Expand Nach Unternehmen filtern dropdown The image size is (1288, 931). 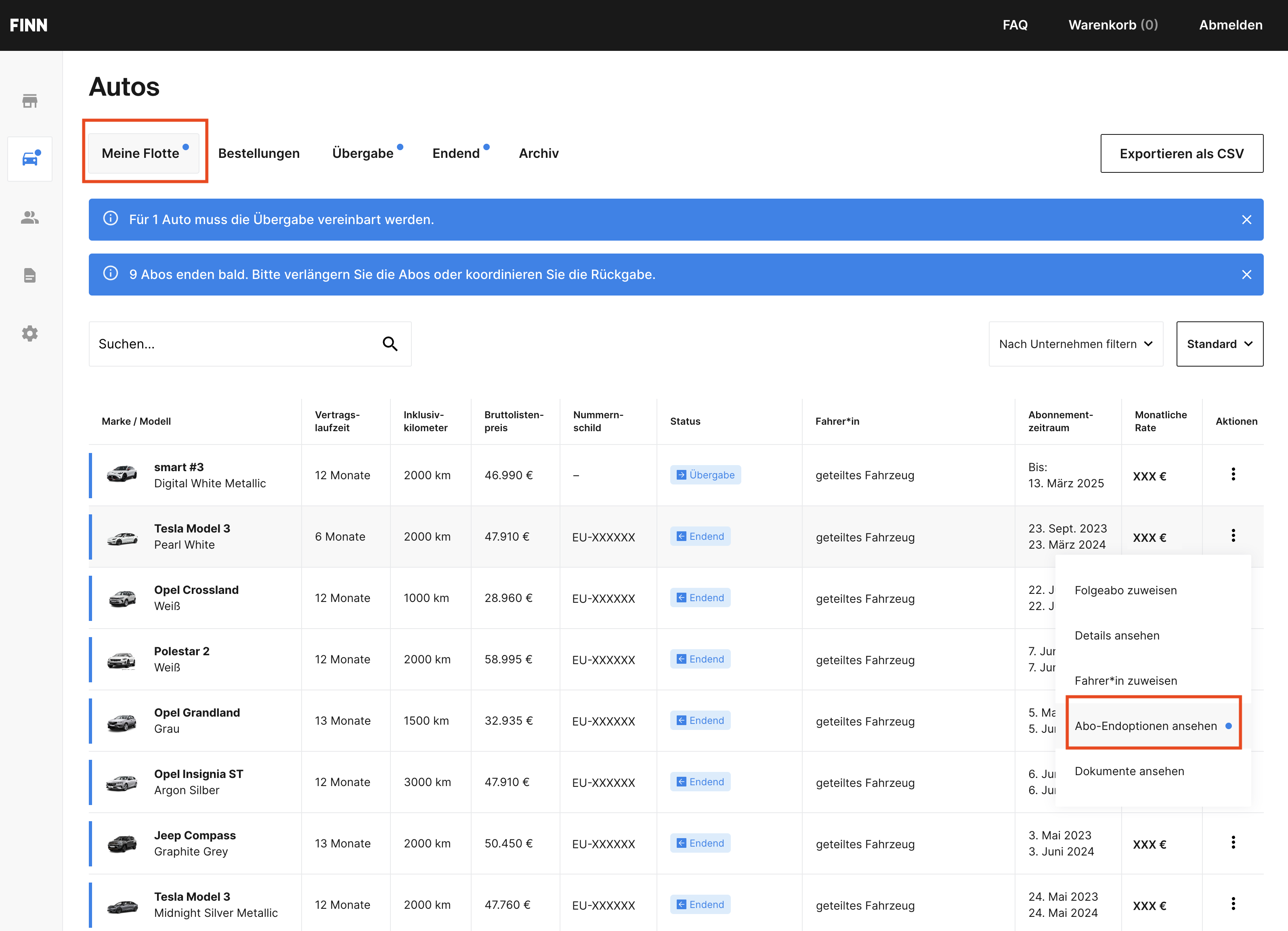pos(1076,344)
